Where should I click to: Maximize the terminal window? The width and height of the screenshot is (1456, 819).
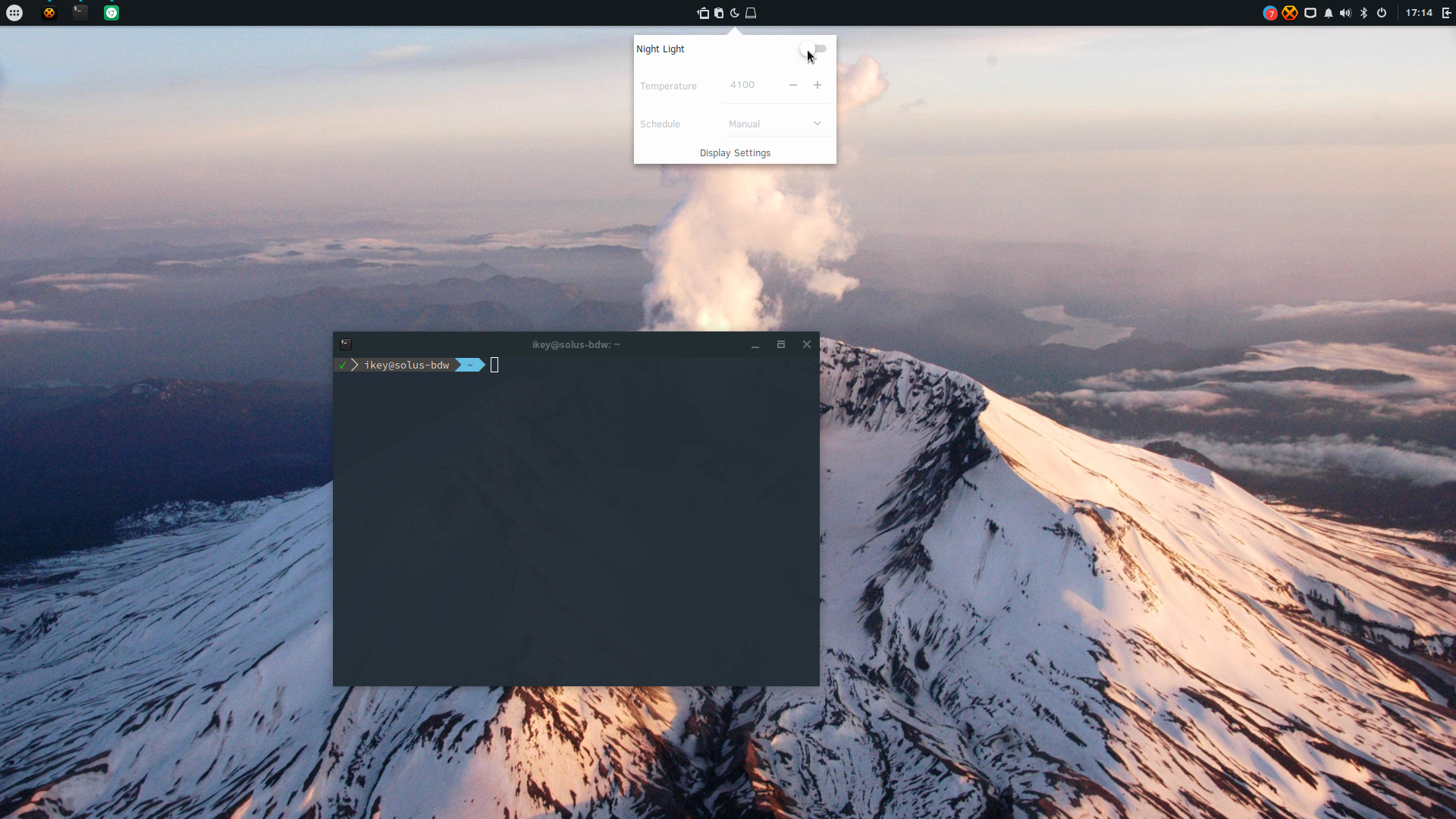coord(781,344)
